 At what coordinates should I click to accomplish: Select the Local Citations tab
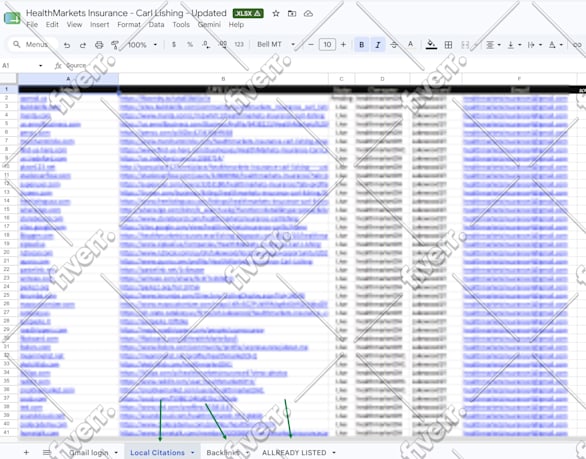pos(157,453)
